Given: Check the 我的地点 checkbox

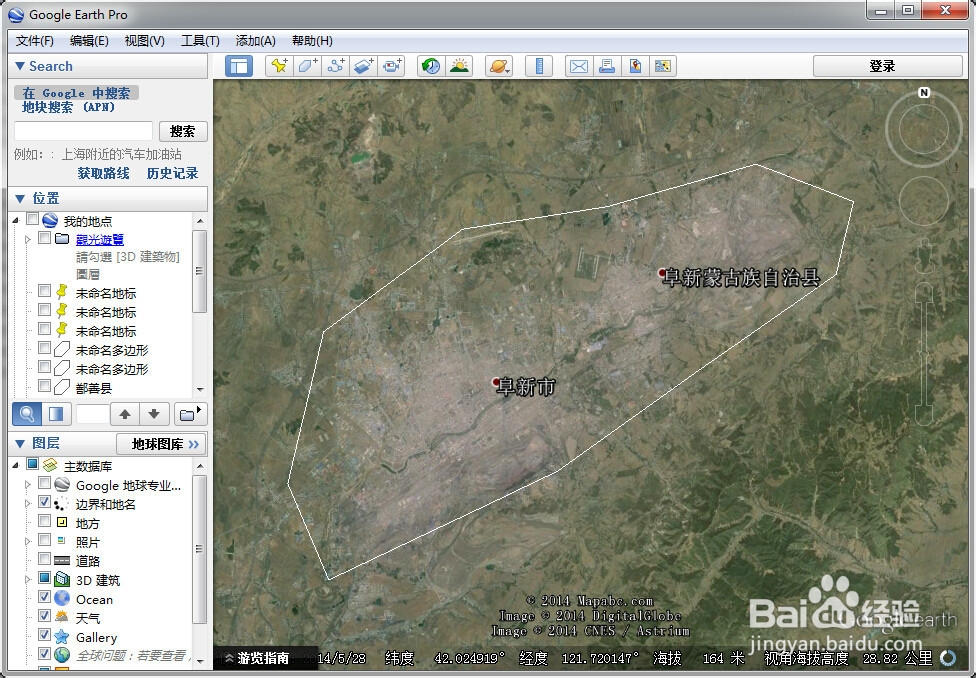Looking at the screenshot, I should coord(33,219).
